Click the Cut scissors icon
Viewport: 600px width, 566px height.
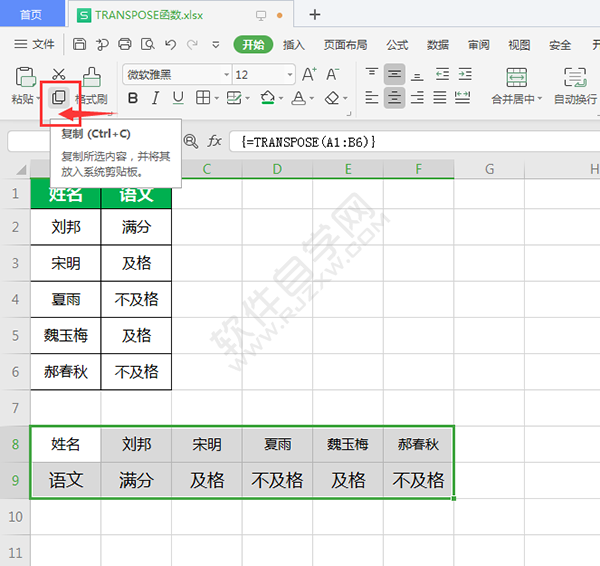click(59, 75)
